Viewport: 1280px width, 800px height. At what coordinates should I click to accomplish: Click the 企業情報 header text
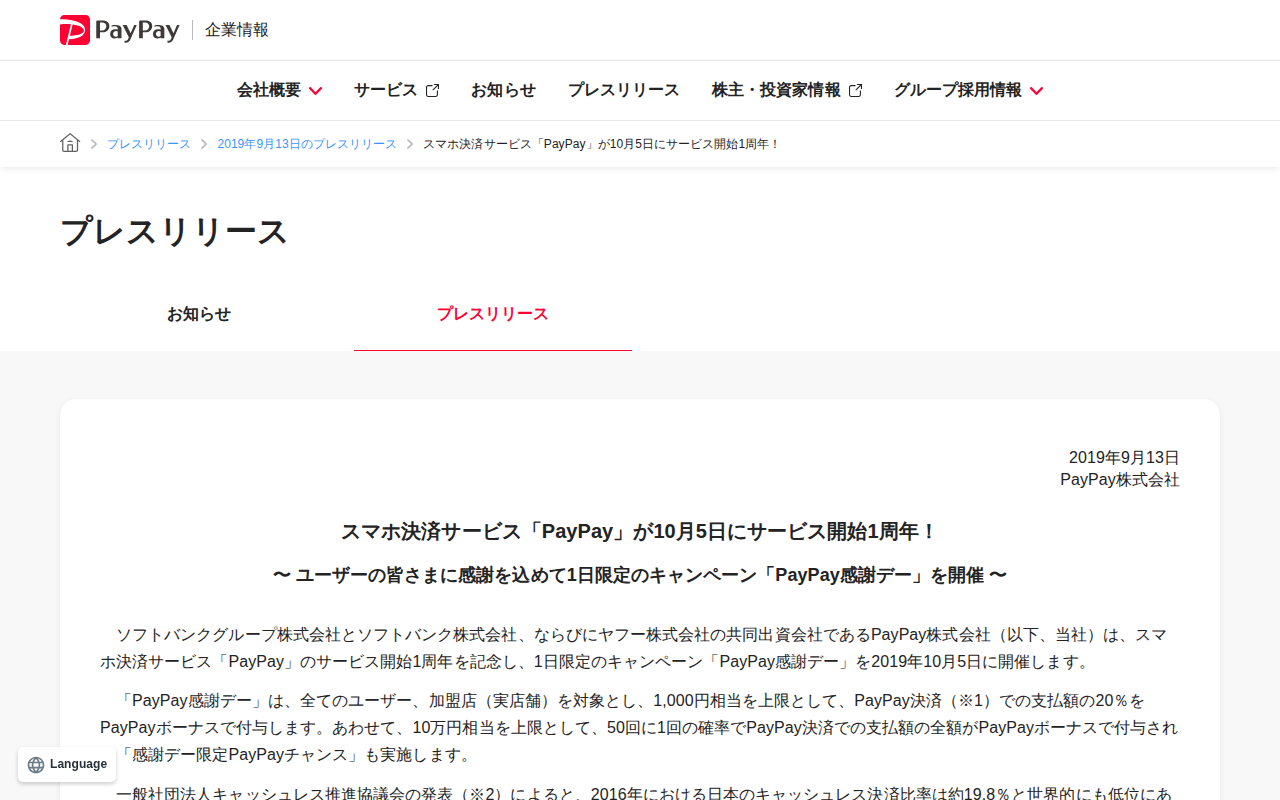click(x=237, y=30)
